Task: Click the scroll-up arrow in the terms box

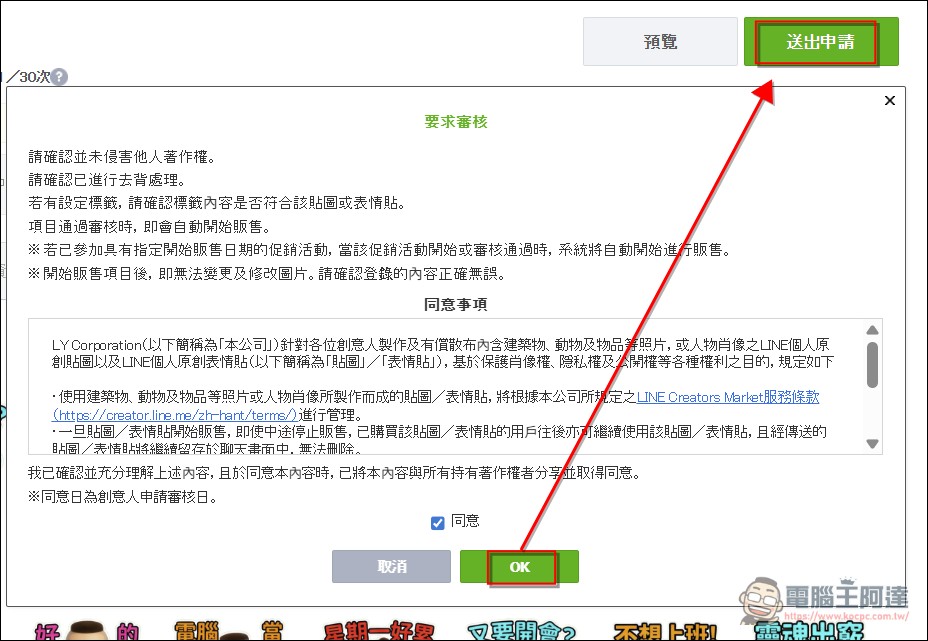Action: [x=871, y=328]
